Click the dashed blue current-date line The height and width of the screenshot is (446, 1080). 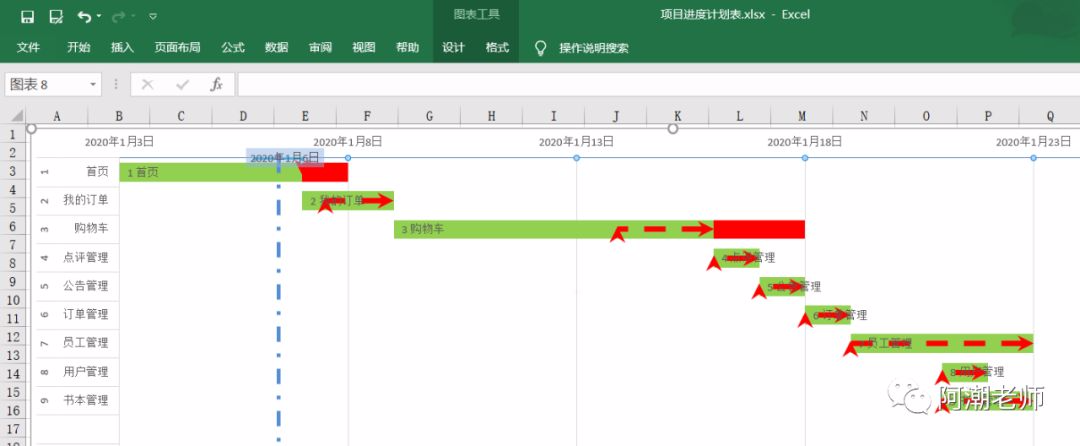278,303
